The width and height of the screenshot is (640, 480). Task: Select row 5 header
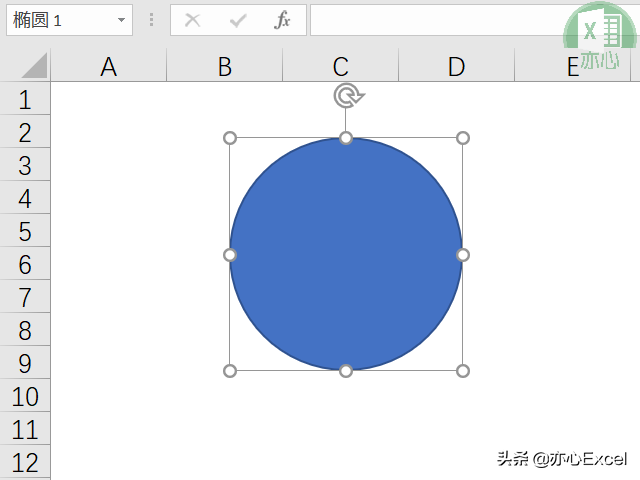[25, 231]
